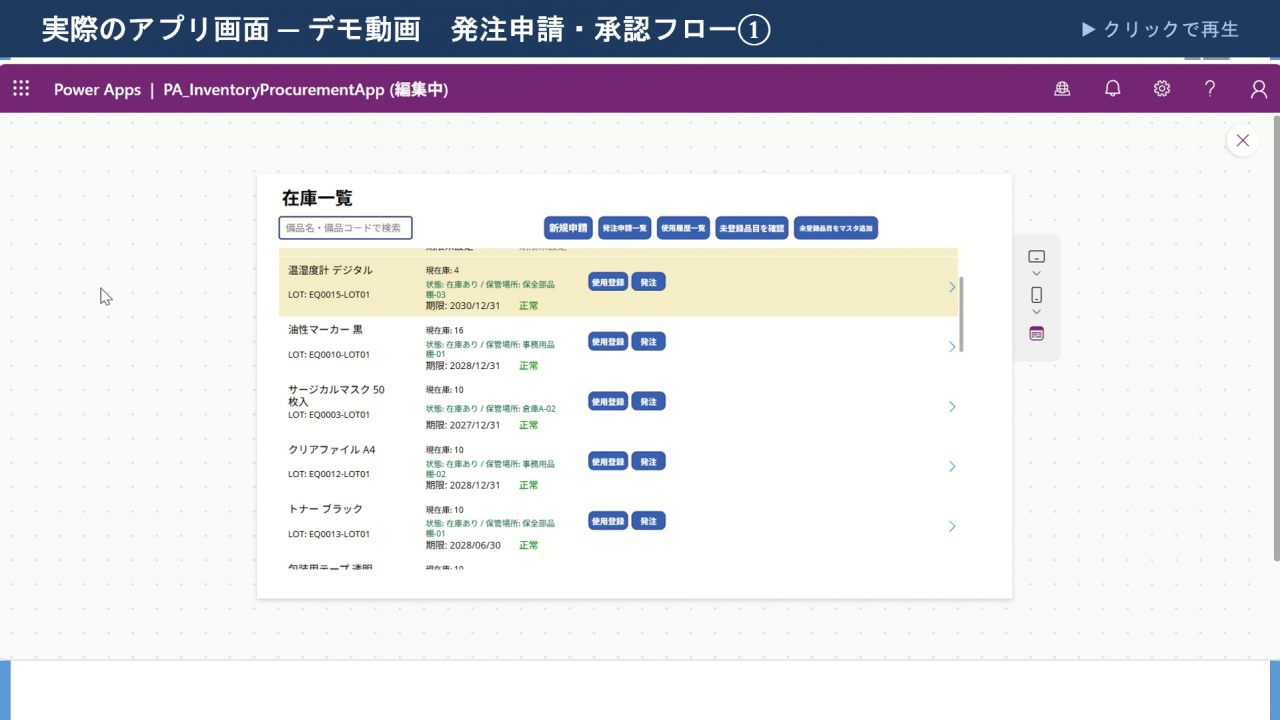Click 使用登録 for 温湿度計 デジタル

608,282
